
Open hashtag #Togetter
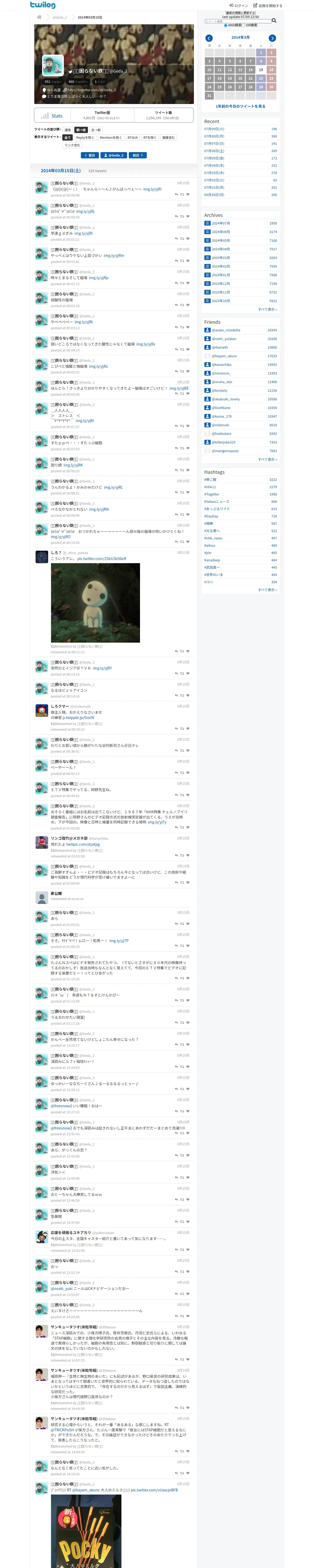(x=212, y=494)
